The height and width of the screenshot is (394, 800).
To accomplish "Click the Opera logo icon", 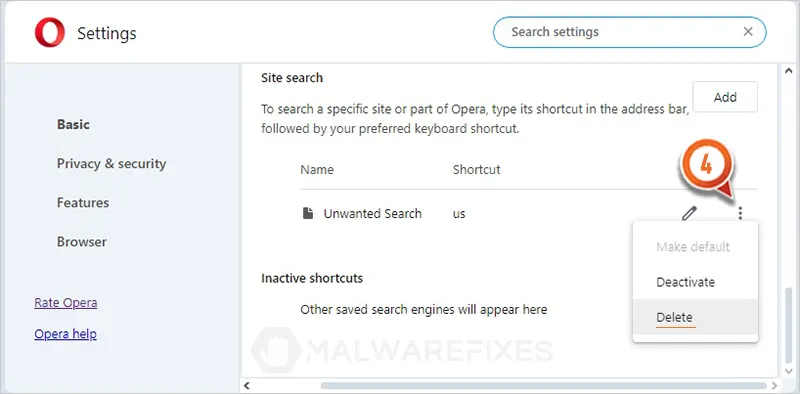I will (49, 33).
